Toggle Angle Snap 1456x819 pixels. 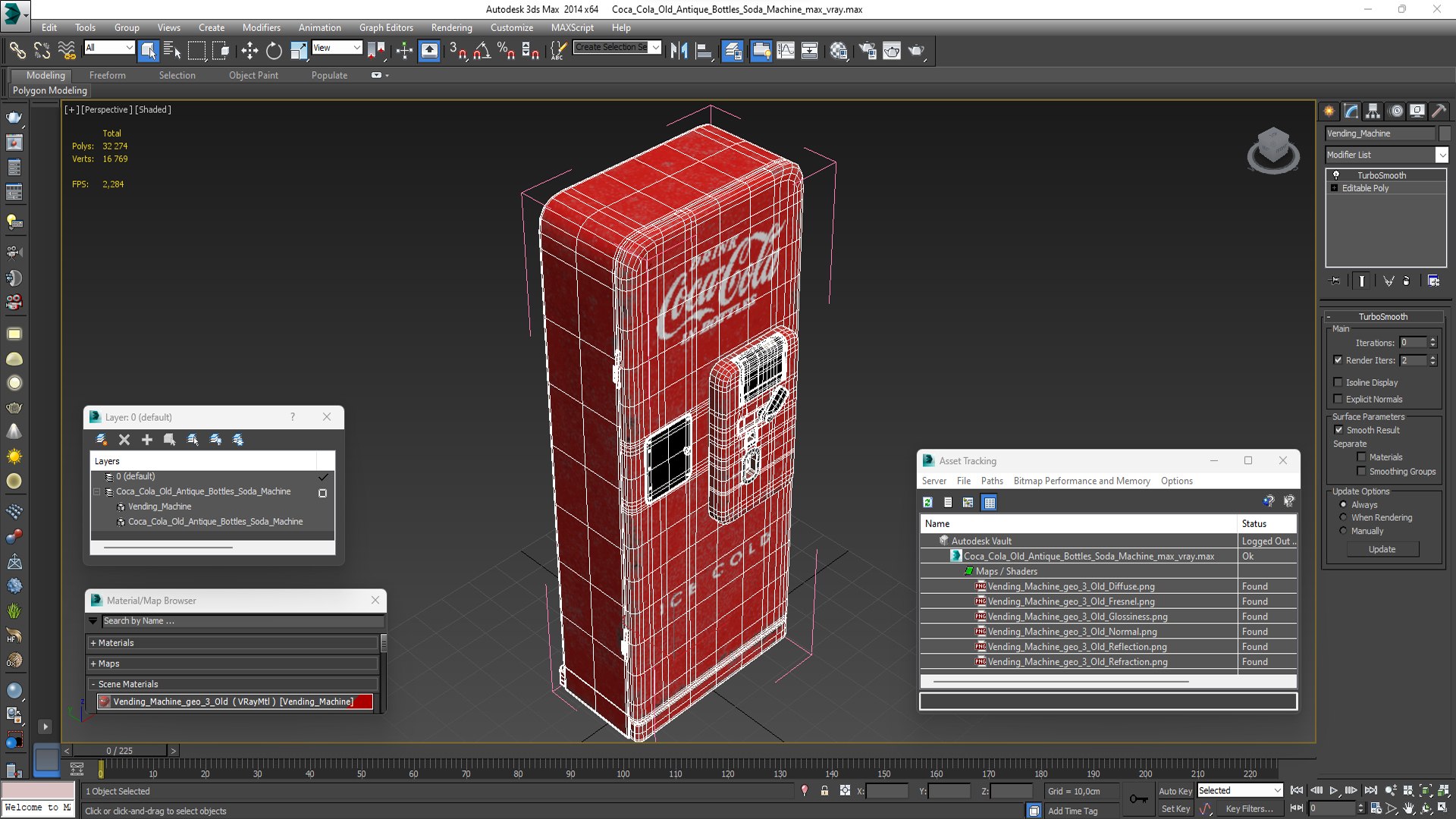482,51
